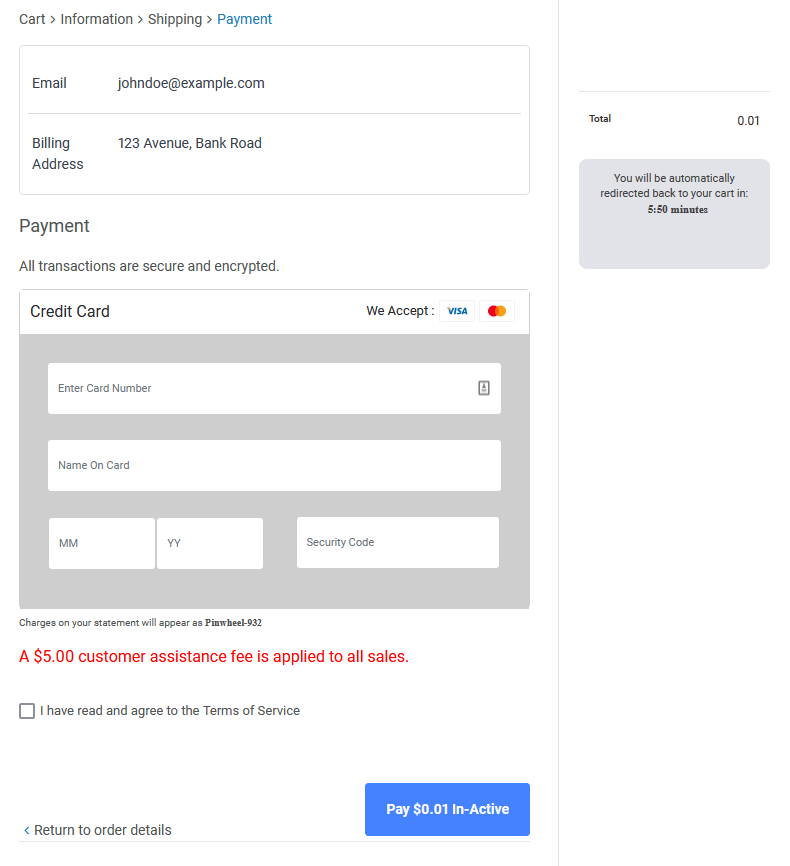Image resolution: width=790 pixels, height=866 pixels.
Task: Go back to the Shipping breadcrumb step
Action: coord(175,19)
